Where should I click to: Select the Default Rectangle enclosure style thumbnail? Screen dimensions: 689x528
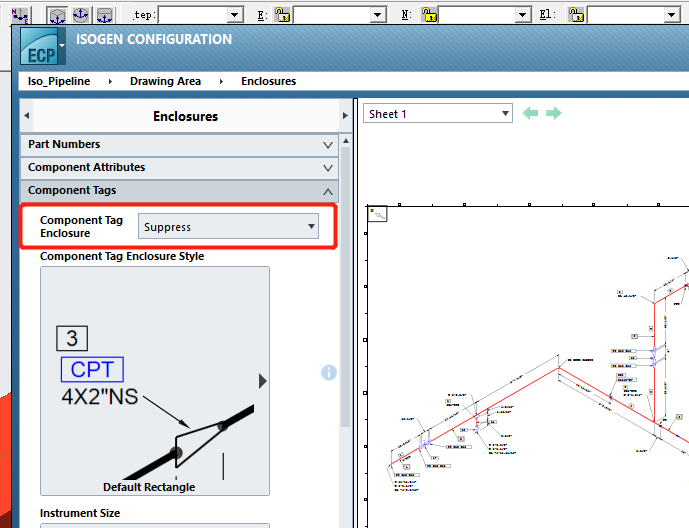pos(155,380)
